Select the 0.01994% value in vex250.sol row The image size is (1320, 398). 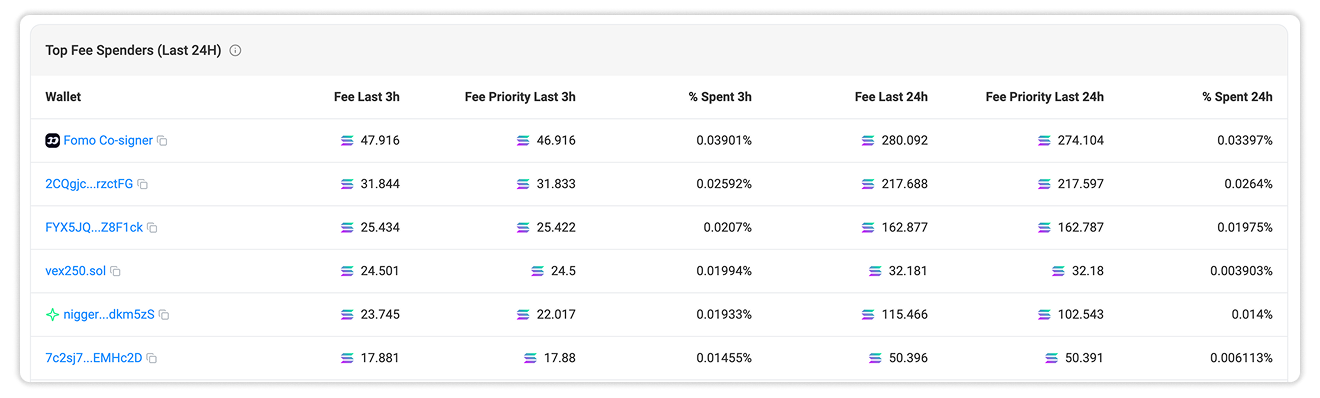[724, 271]
